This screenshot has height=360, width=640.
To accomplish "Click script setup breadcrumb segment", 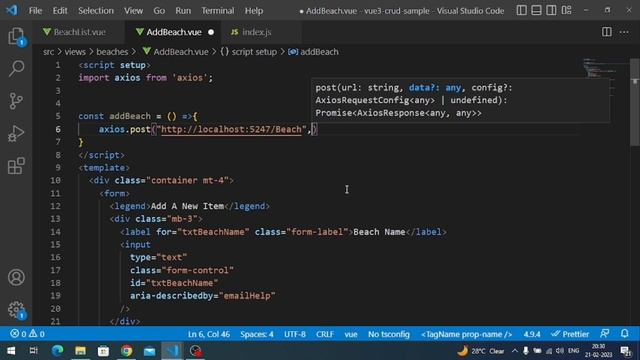I will [249, 52].
